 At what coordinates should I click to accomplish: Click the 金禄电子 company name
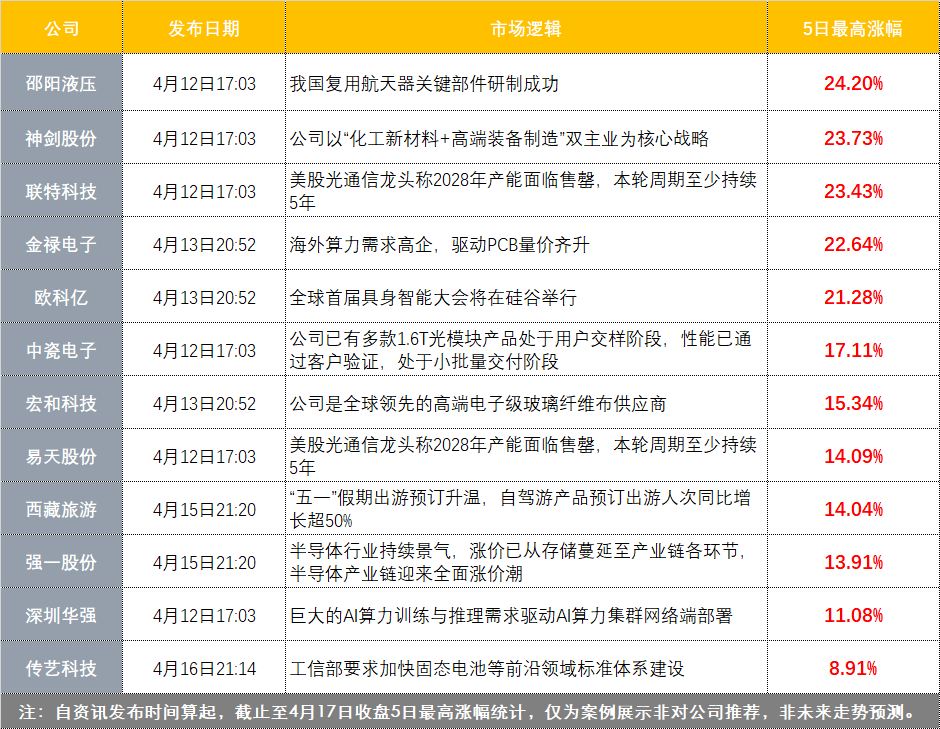click(x=61, y=244)
